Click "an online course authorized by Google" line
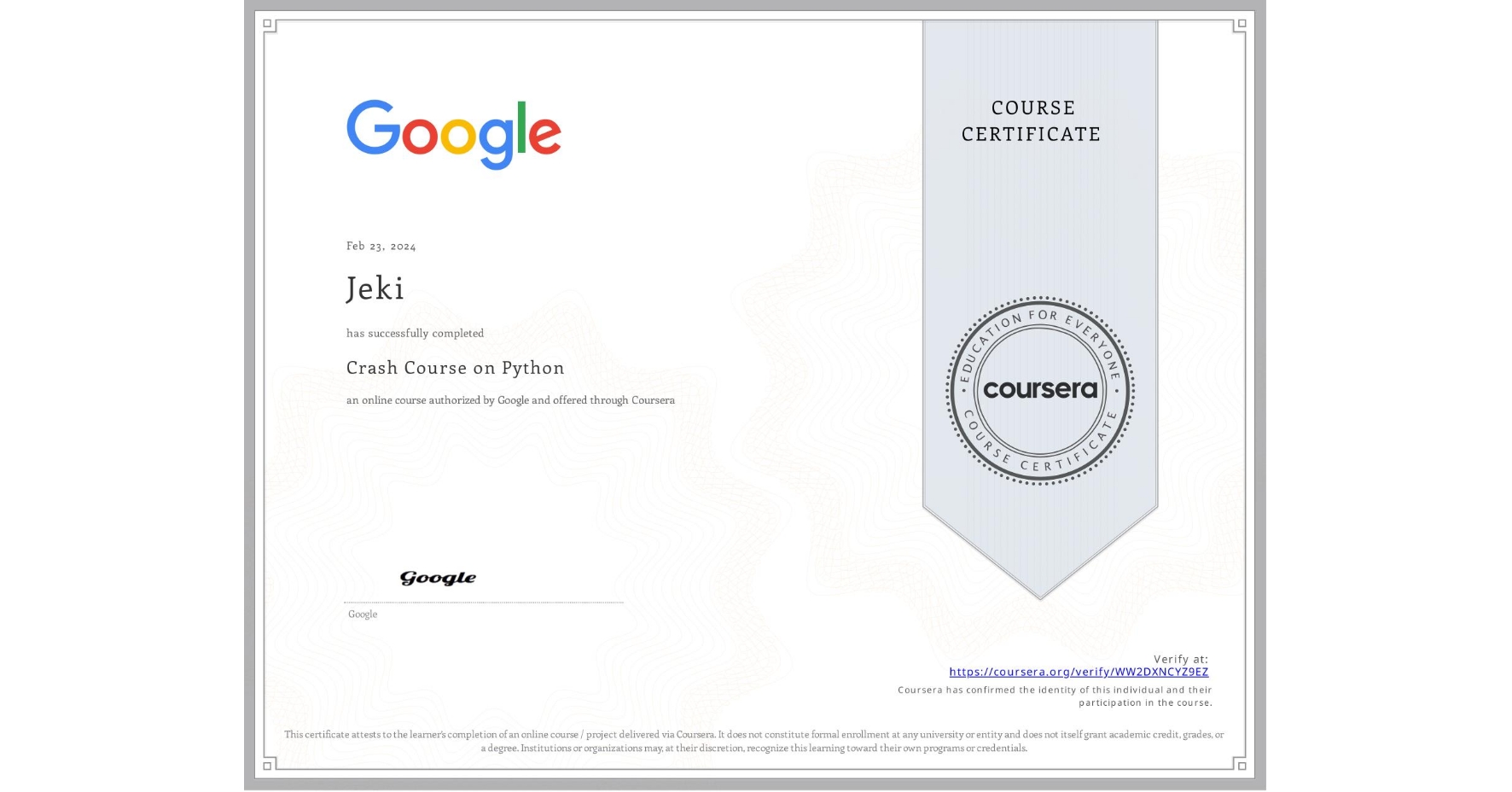 [x=510, y=399]
